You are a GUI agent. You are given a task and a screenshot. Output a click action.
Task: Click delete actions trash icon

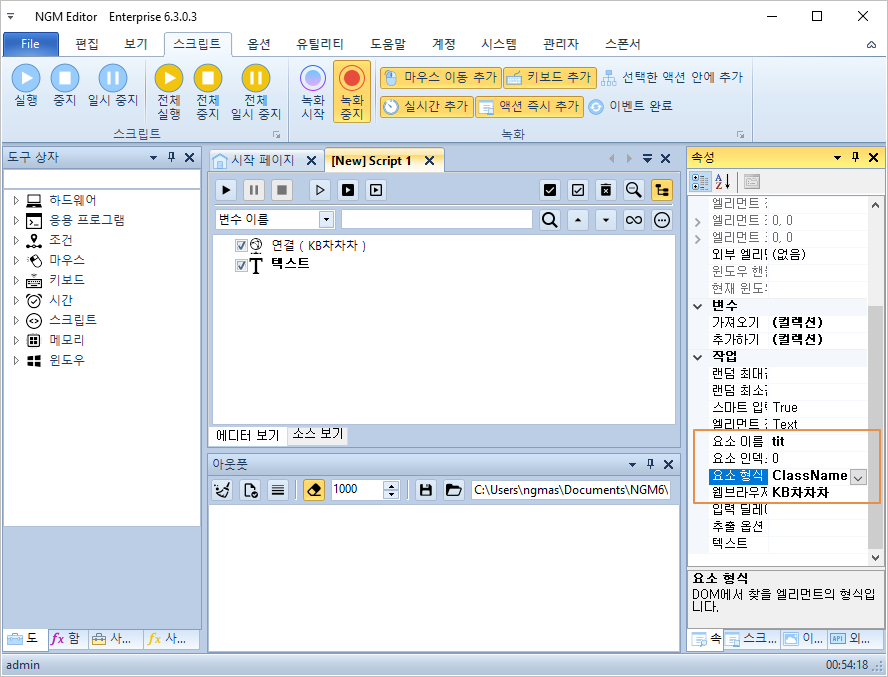pos(605,190)
